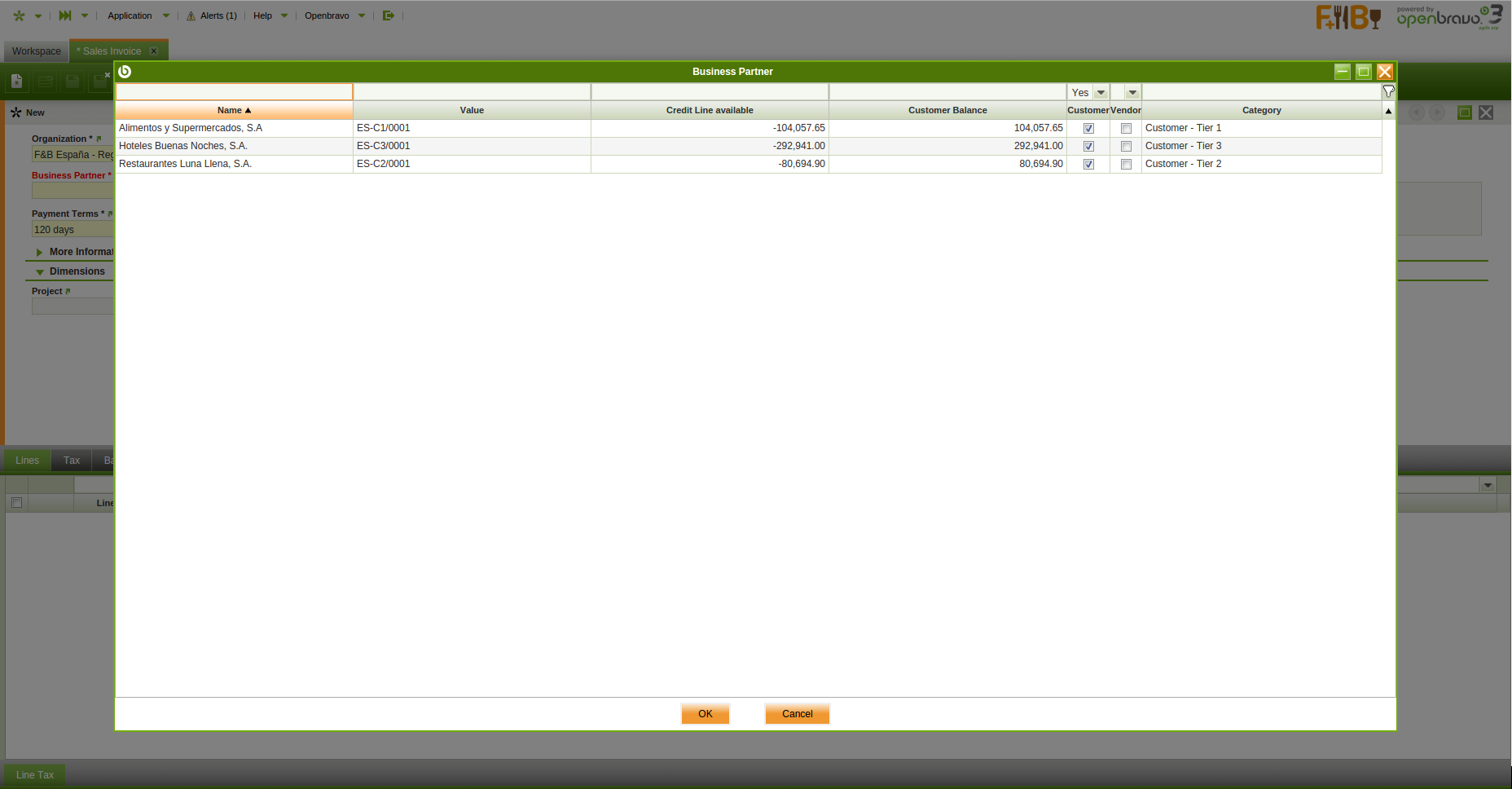Tick the select-all checkbox in Lines grid

coord(16,503)
